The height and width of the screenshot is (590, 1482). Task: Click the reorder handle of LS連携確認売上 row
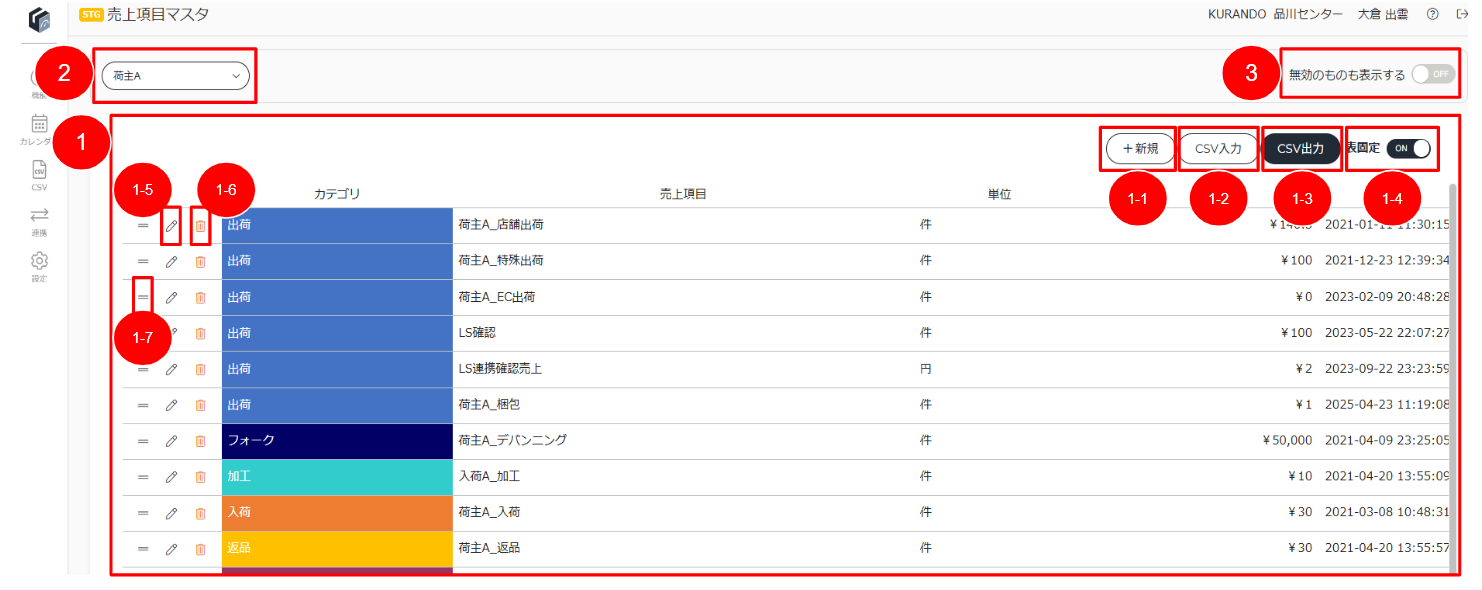point(143,370)
